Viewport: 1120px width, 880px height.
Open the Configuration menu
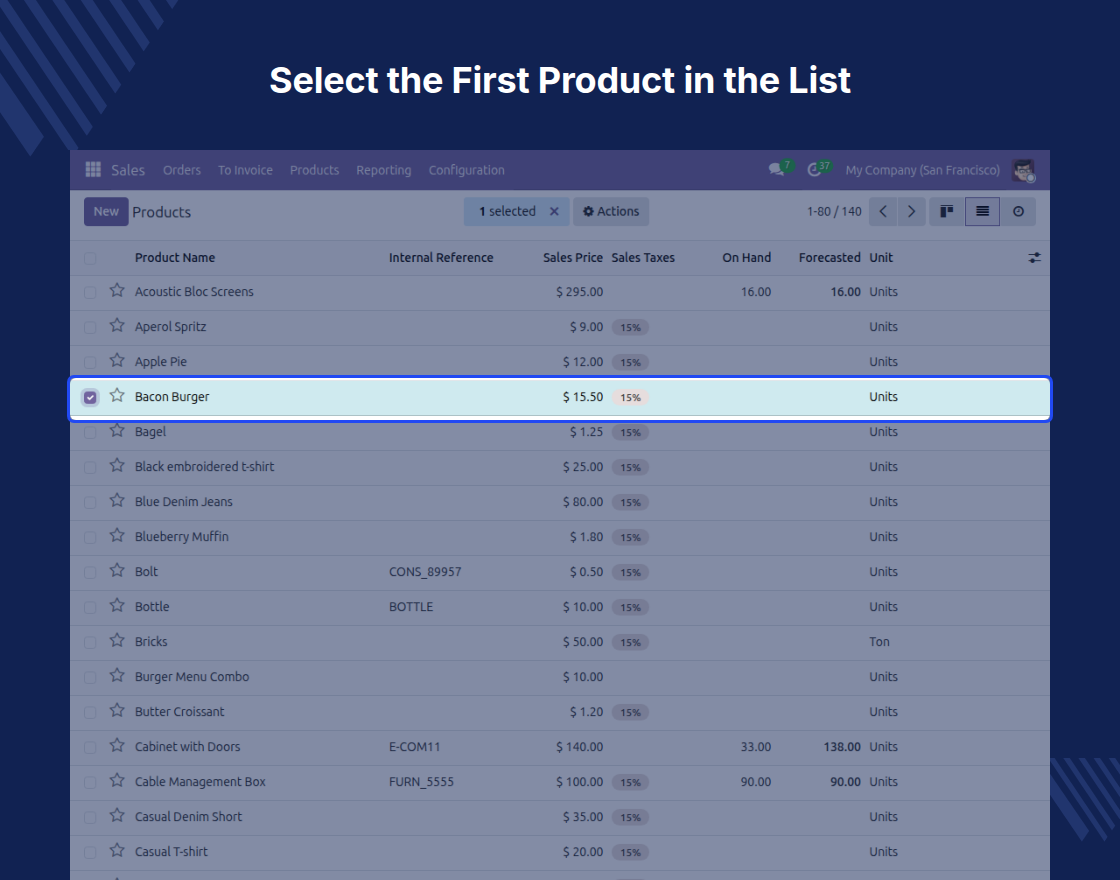click(x=466, y=170)
